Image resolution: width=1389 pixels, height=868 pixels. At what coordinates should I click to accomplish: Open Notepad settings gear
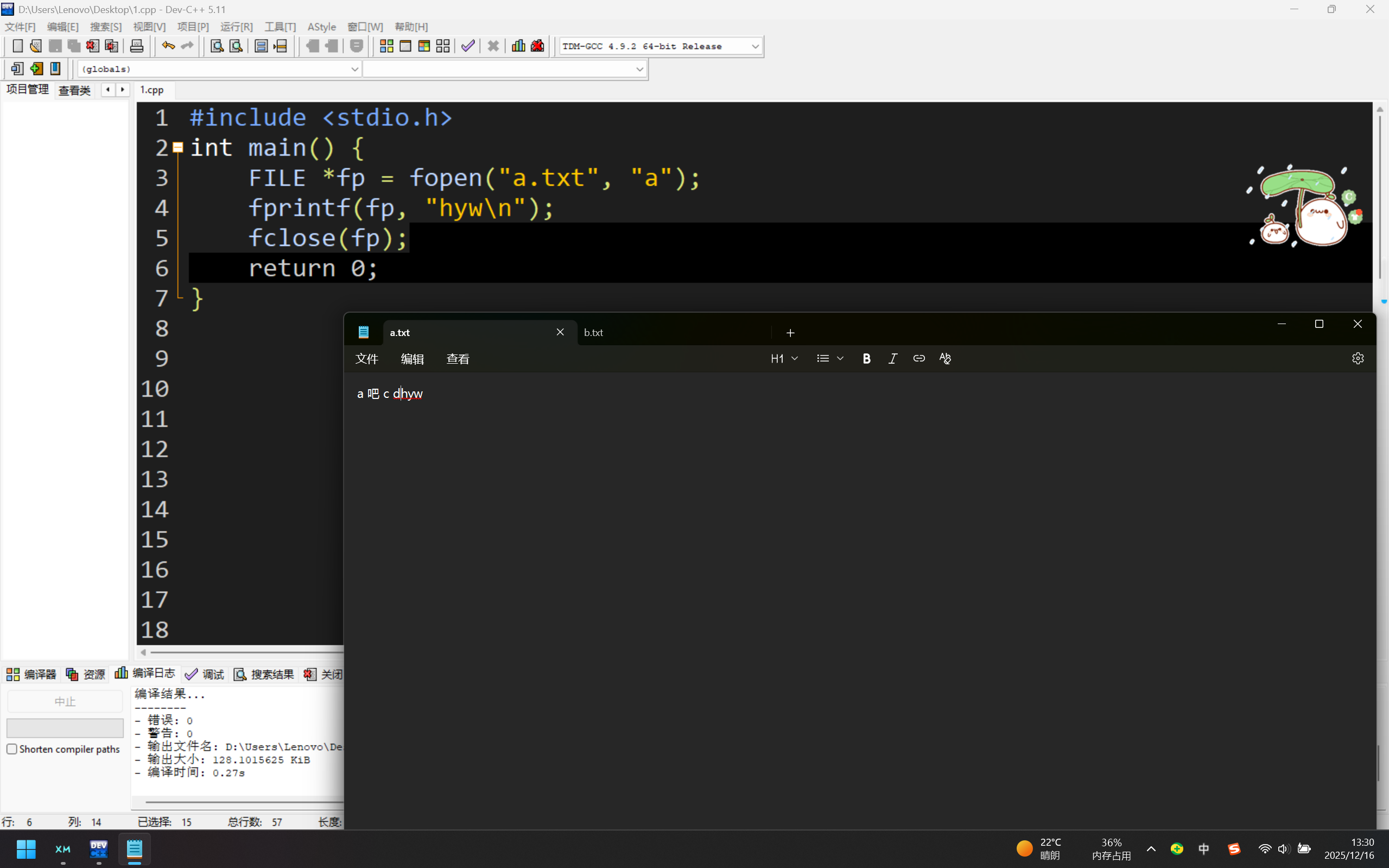coord(1358,359)
